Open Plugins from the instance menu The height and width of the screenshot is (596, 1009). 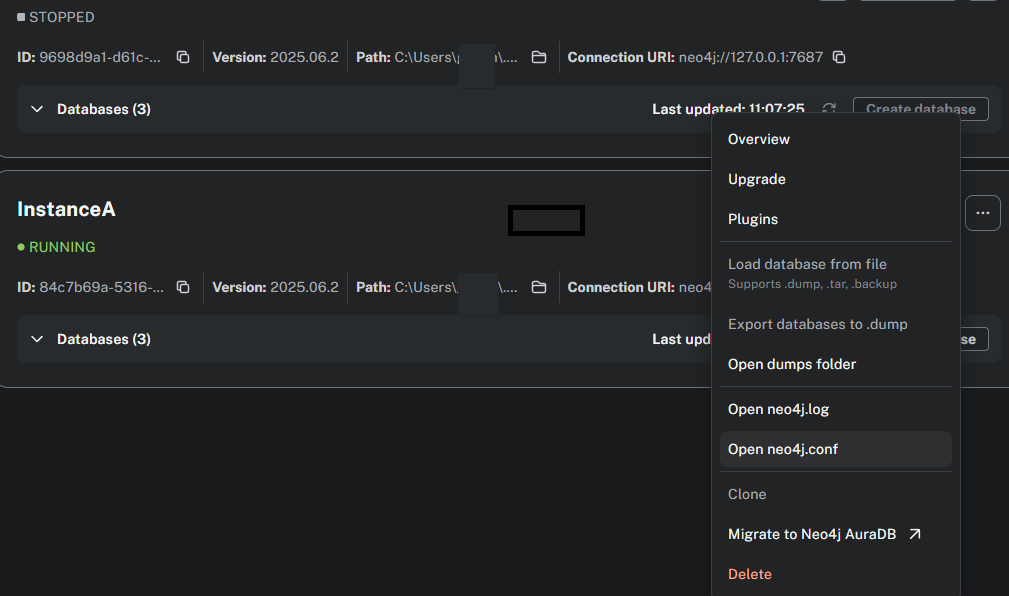pos(753,219)
